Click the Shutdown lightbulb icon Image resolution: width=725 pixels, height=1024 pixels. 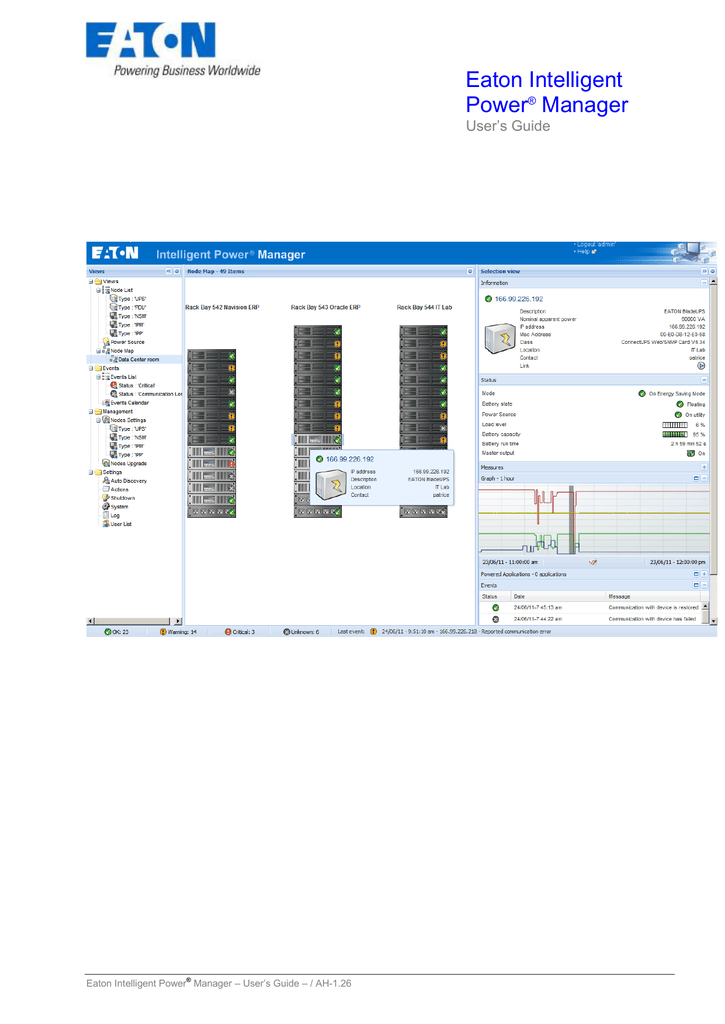106,498
